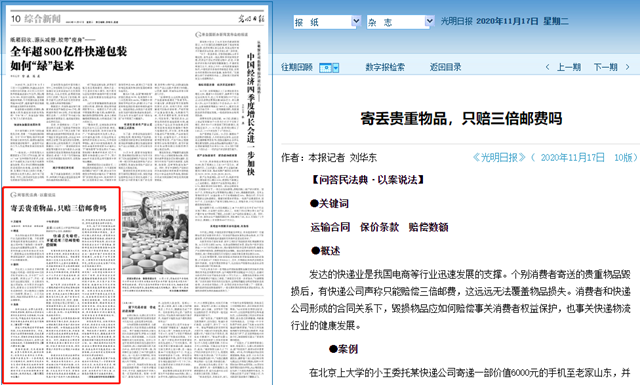Click the 数字报检索 link

click(384, 67)
